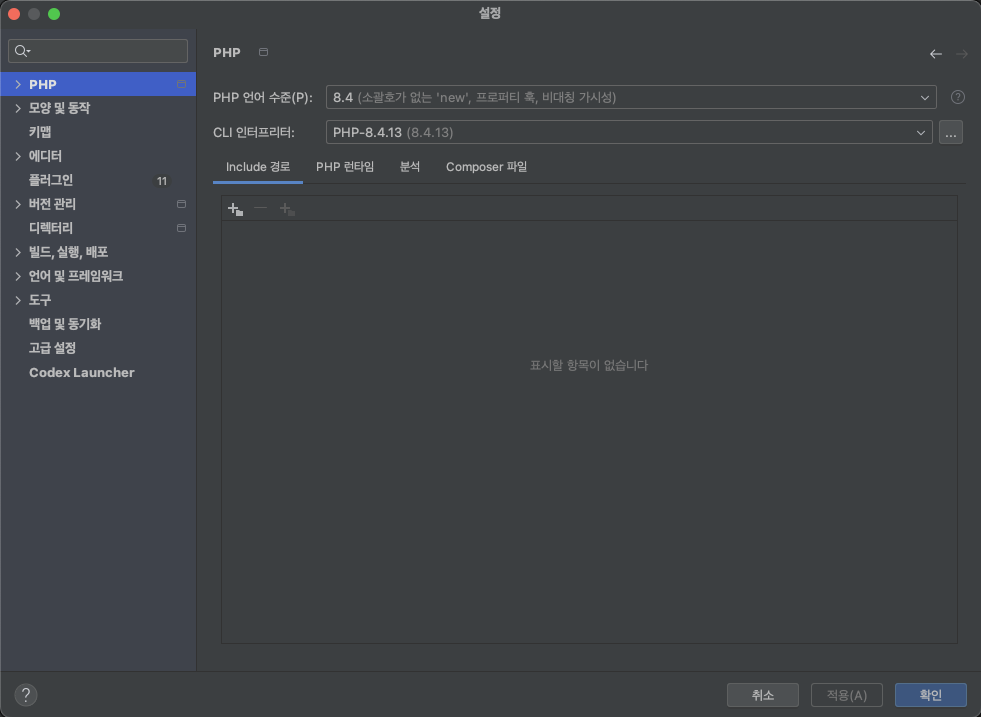The image size is (981, 717).
Task: Click the help icon at bottom left
Action: point(25,694)
